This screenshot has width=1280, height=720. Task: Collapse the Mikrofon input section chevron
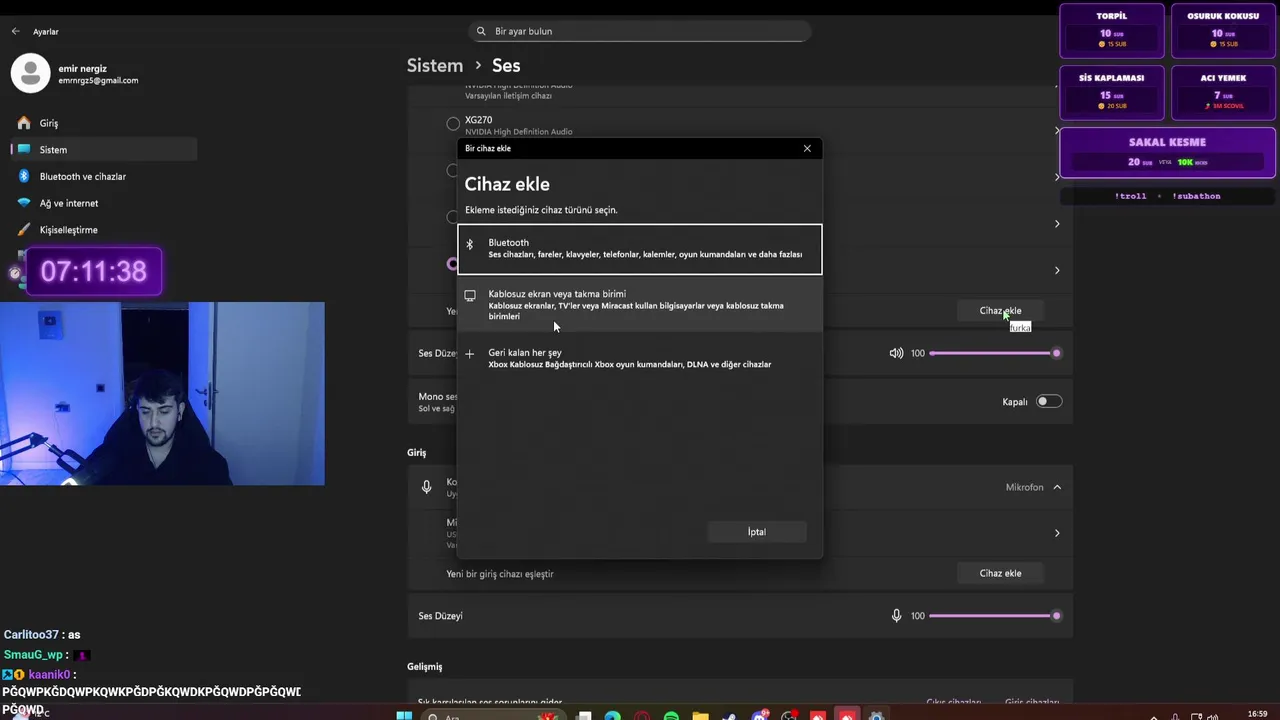click(x=1057, y=487)
